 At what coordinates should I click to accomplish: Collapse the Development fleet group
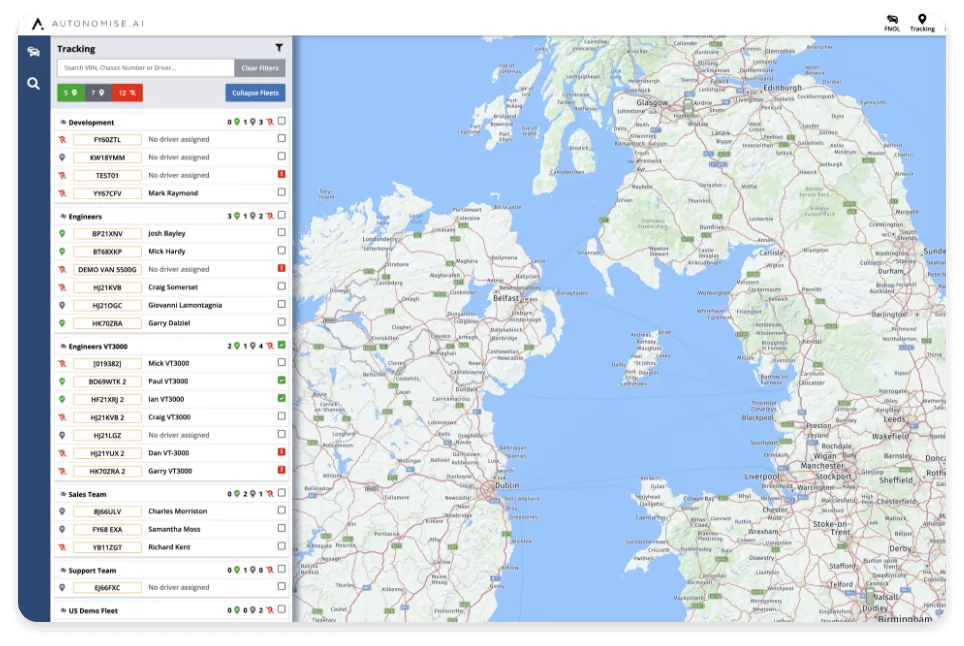[91, 122]
